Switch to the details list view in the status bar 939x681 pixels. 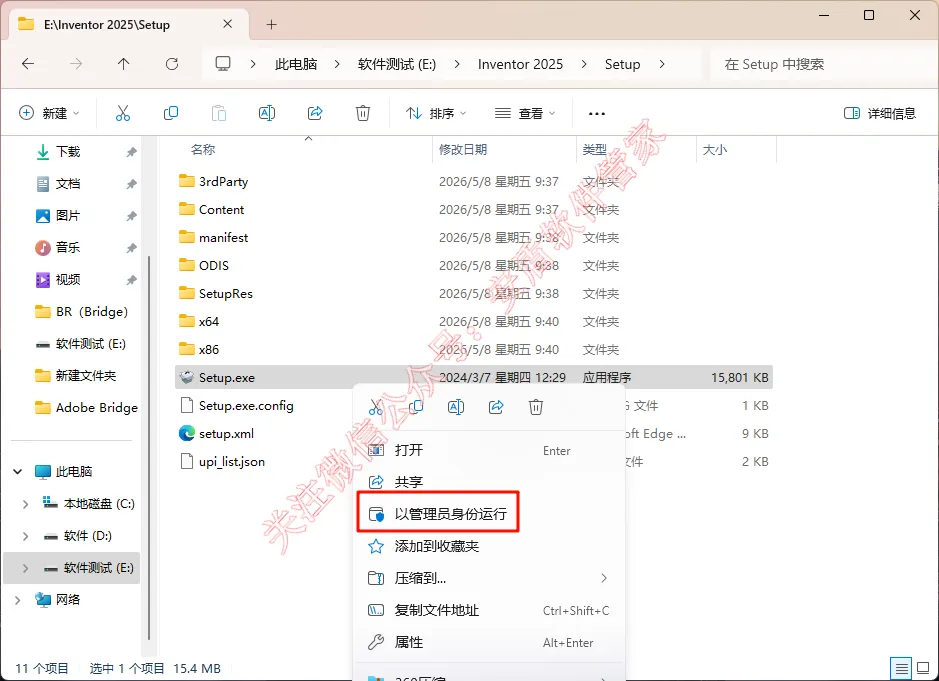click(901, 668)
